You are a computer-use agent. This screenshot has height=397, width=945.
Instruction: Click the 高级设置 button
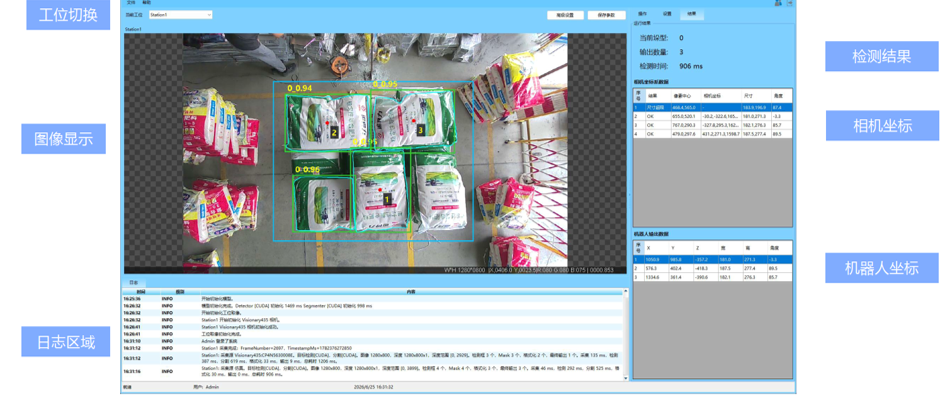[565, 15]
